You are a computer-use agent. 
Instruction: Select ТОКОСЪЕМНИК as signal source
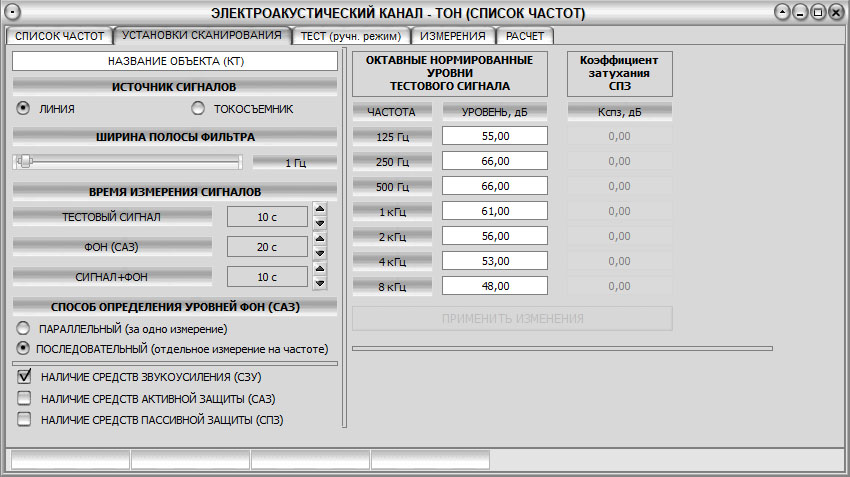click(x=198, y=108)
